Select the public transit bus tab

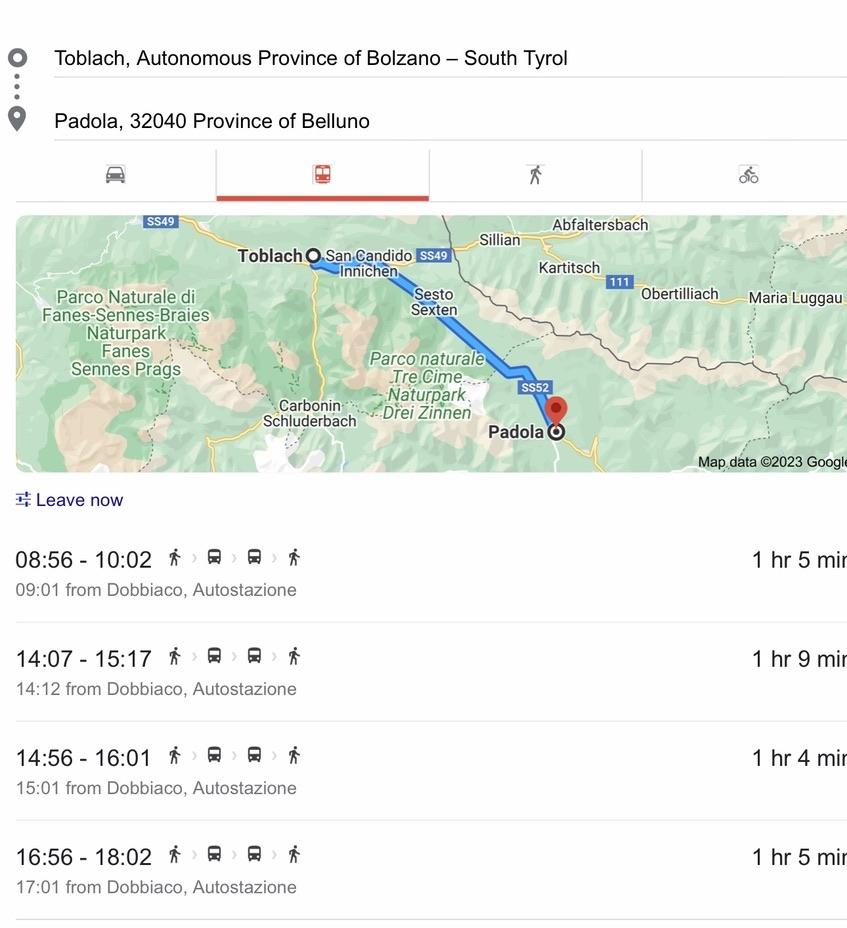point(322,175)
